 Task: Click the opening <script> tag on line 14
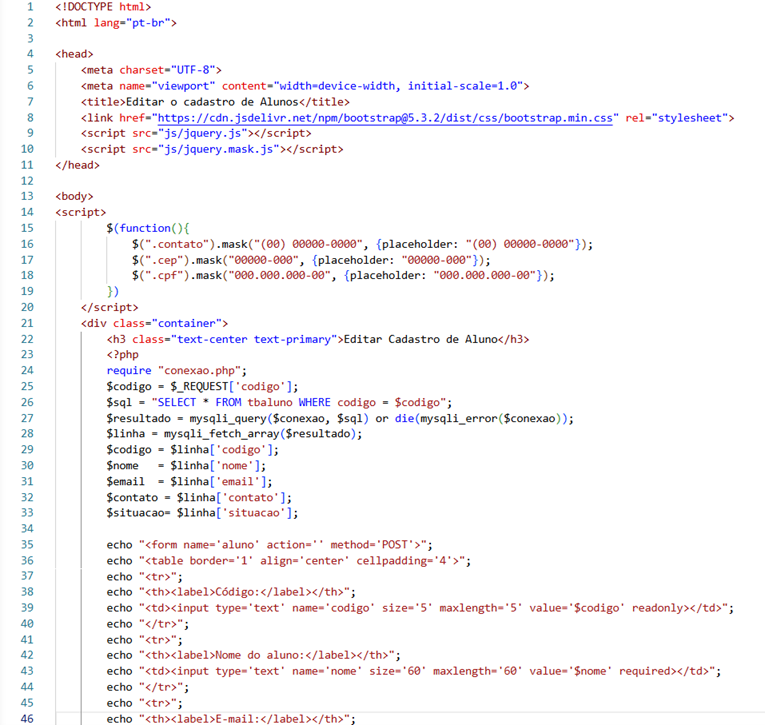81,212
